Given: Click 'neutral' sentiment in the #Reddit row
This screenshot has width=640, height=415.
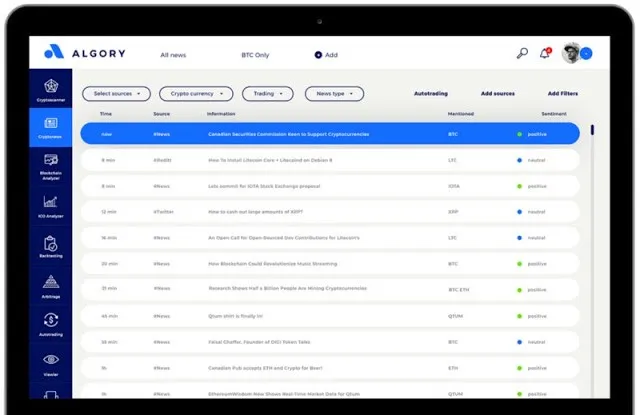Looking at the screenshot, I should 536,160.
